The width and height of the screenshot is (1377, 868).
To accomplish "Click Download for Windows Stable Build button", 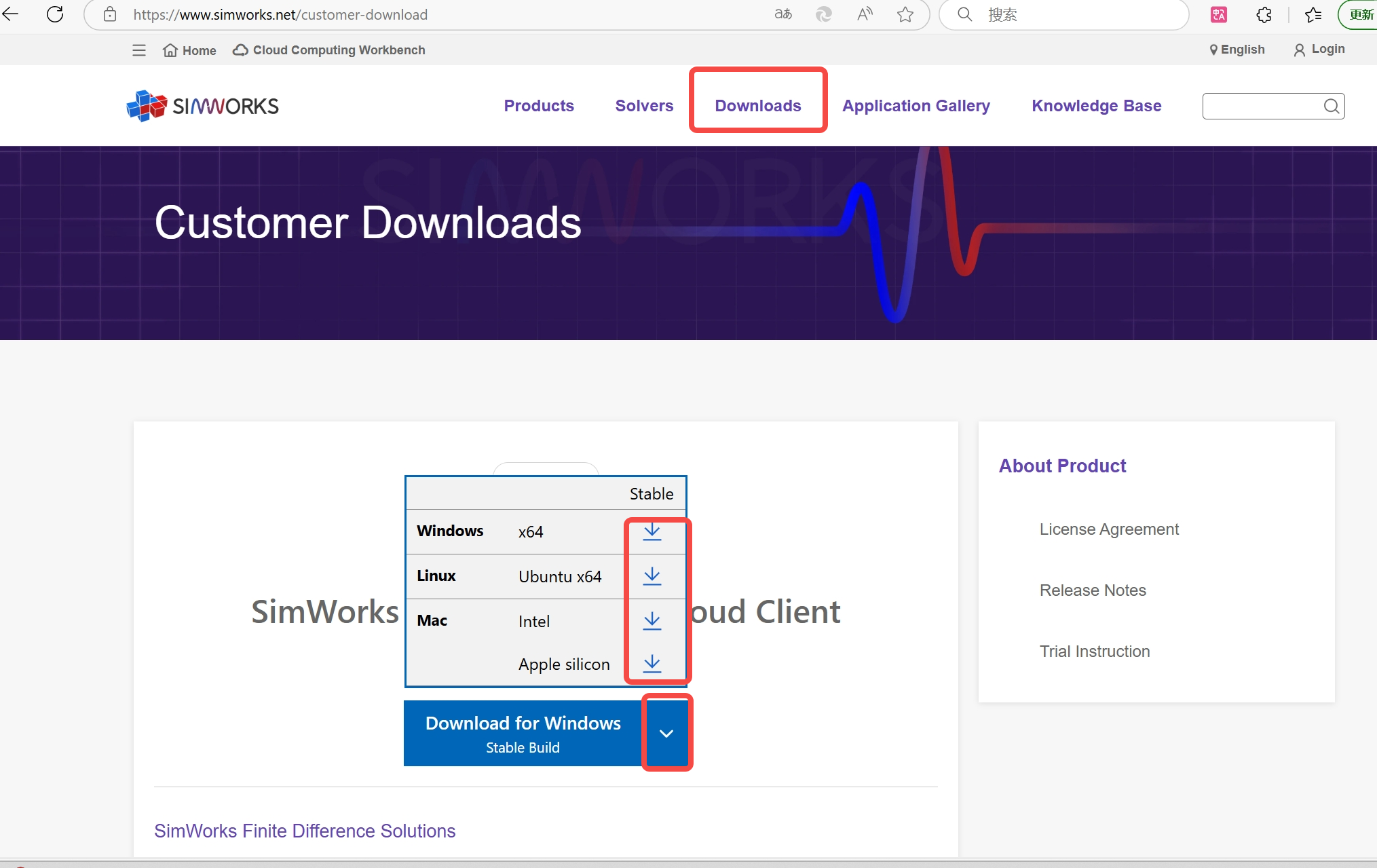I will [x=523, y=733].
